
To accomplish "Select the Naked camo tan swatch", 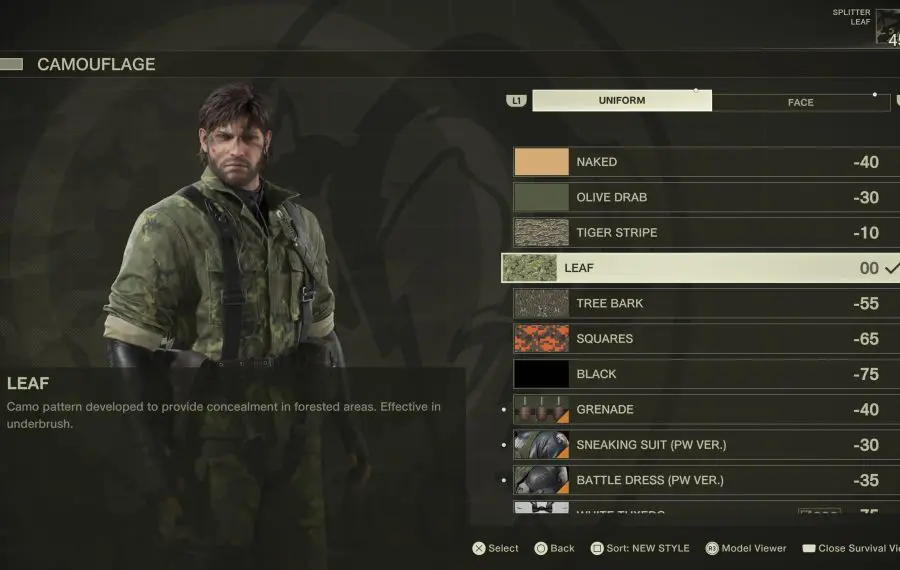I will click(541, 162).
